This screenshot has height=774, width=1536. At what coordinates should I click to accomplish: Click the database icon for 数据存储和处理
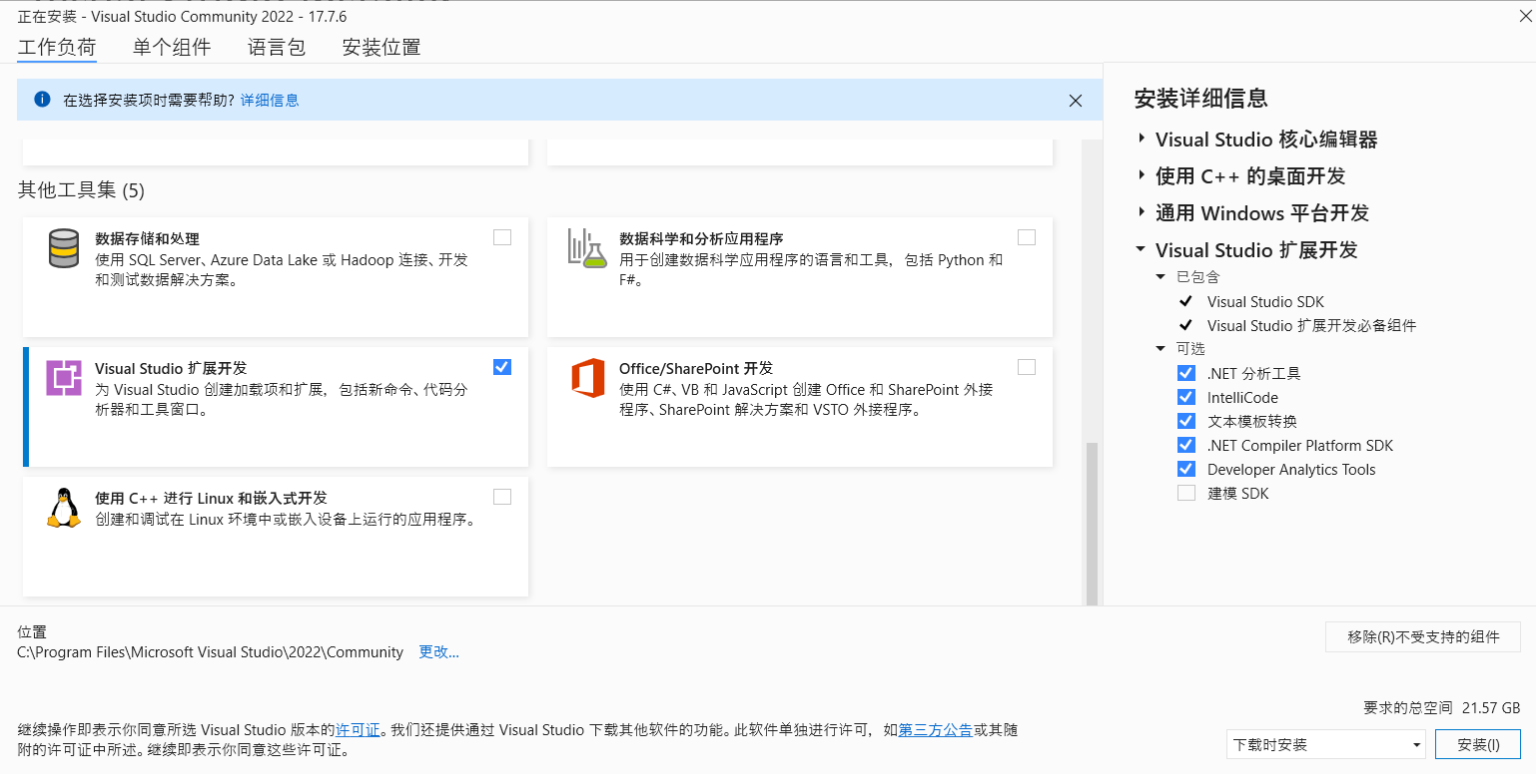click(x=64, y=248)
